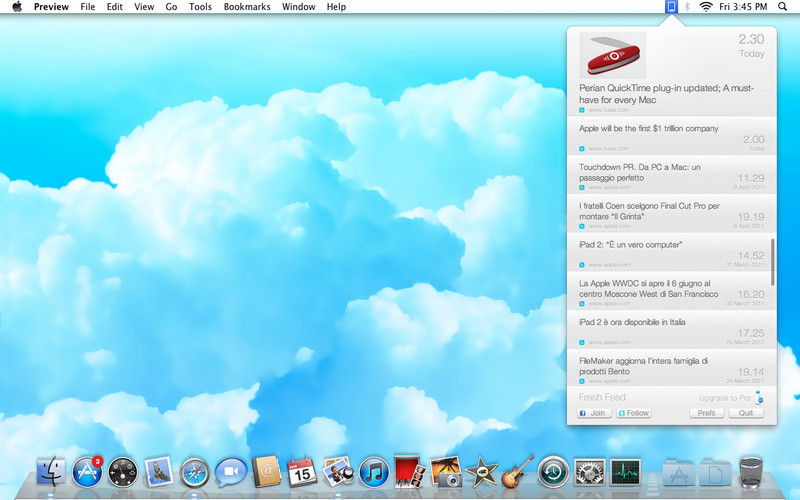Click the Swiss knife article thumbnail
The height and width of the screenshot is (500, 800).
click(x=612, y=55)
